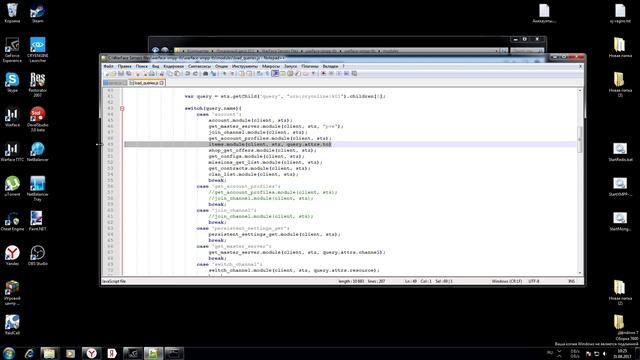Image resolution: width=640 pixels, height=360 pixels.
Task: Select the Cheat Engine desktop icon
Action: [x=12, y=221]
